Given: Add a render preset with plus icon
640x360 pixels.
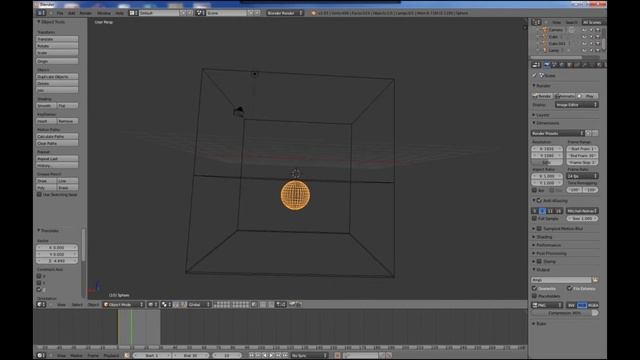Looking at the screenshot, I should tap(588, 133).
